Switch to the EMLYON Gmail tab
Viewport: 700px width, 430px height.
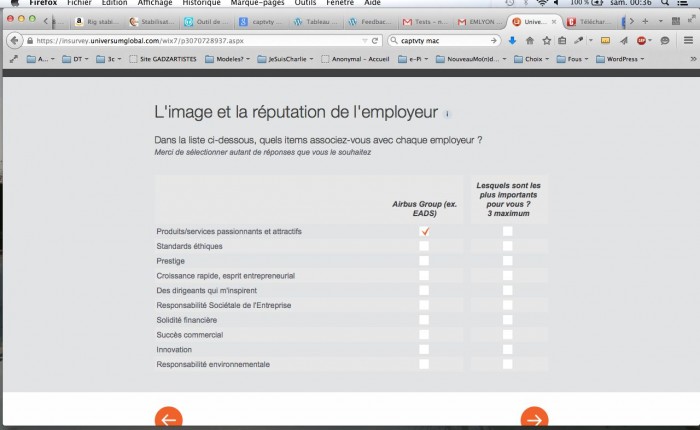pos(480,21)
